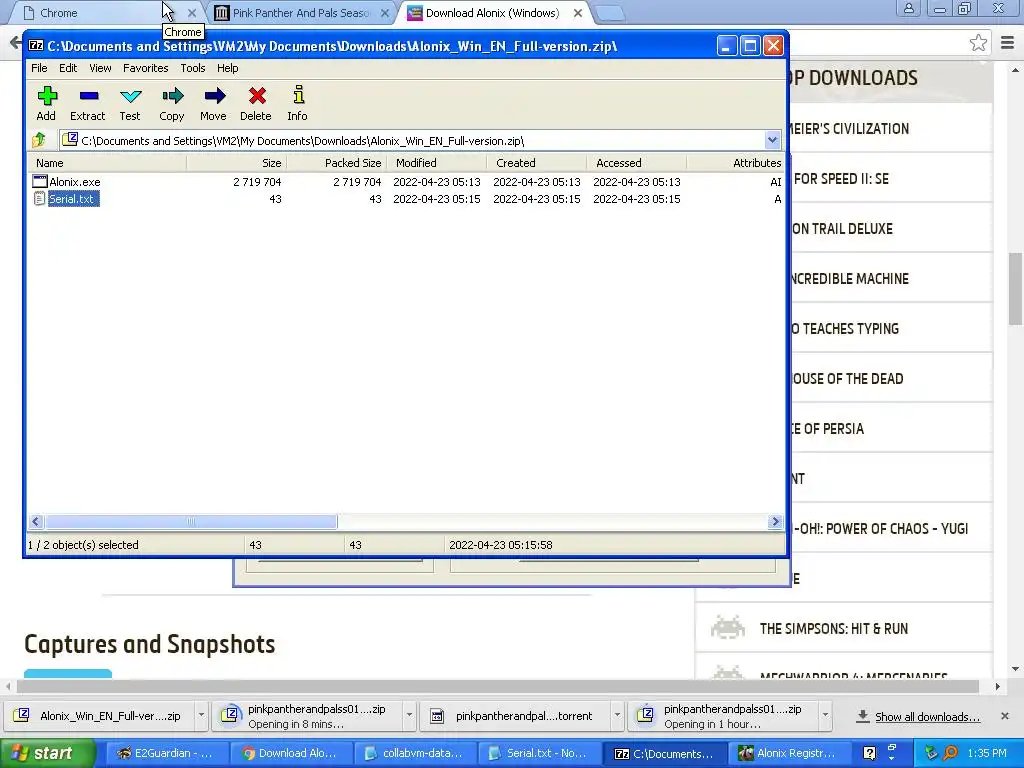The image size is (1024, 768).
Task: Sort by the Modified column header
Action: pyautogui.click(x=436, y=163)
